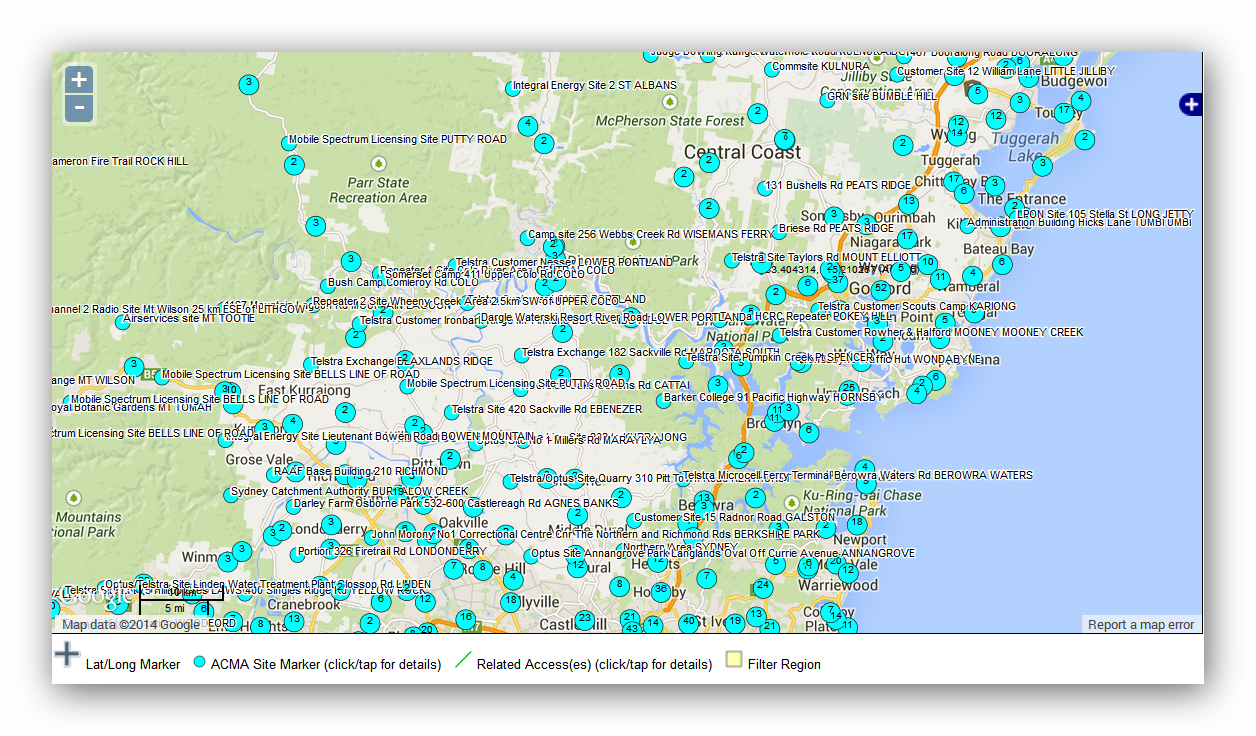Zoom out on the map
The image size is (1256, 736).
(x=79, y=109)
